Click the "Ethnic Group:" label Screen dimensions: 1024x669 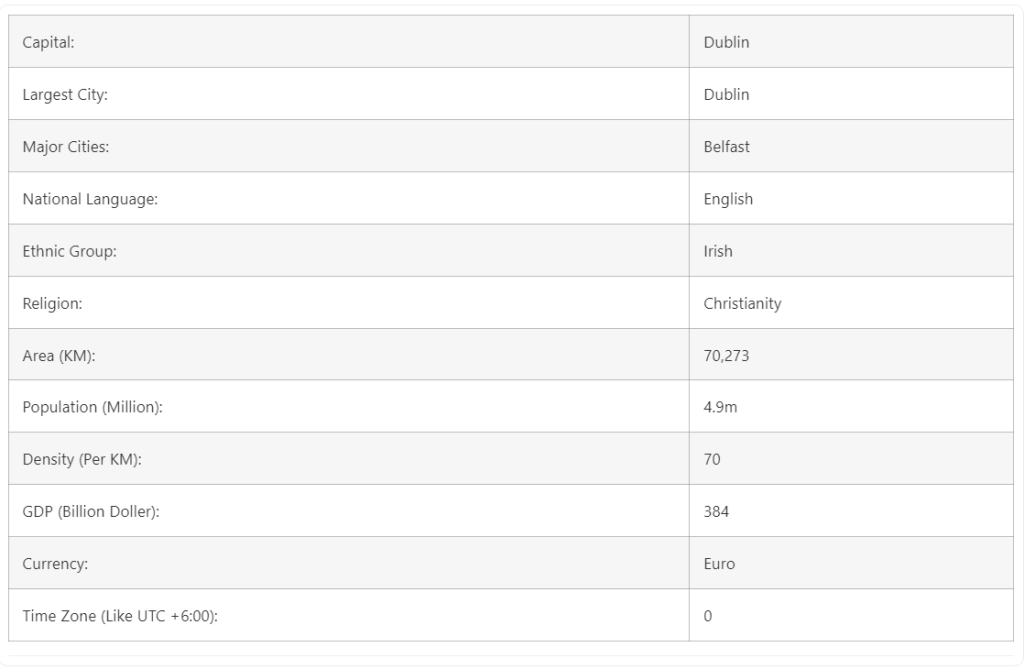pyautogui.click(x=69, y=251)
